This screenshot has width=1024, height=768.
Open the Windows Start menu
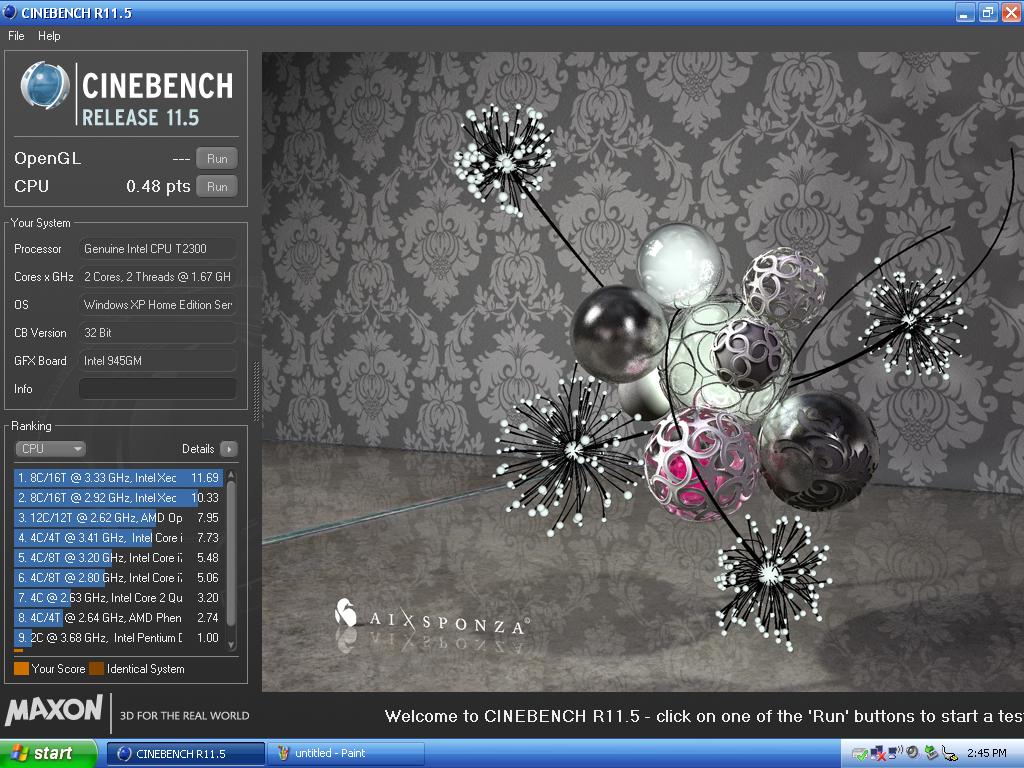point(48,754)
